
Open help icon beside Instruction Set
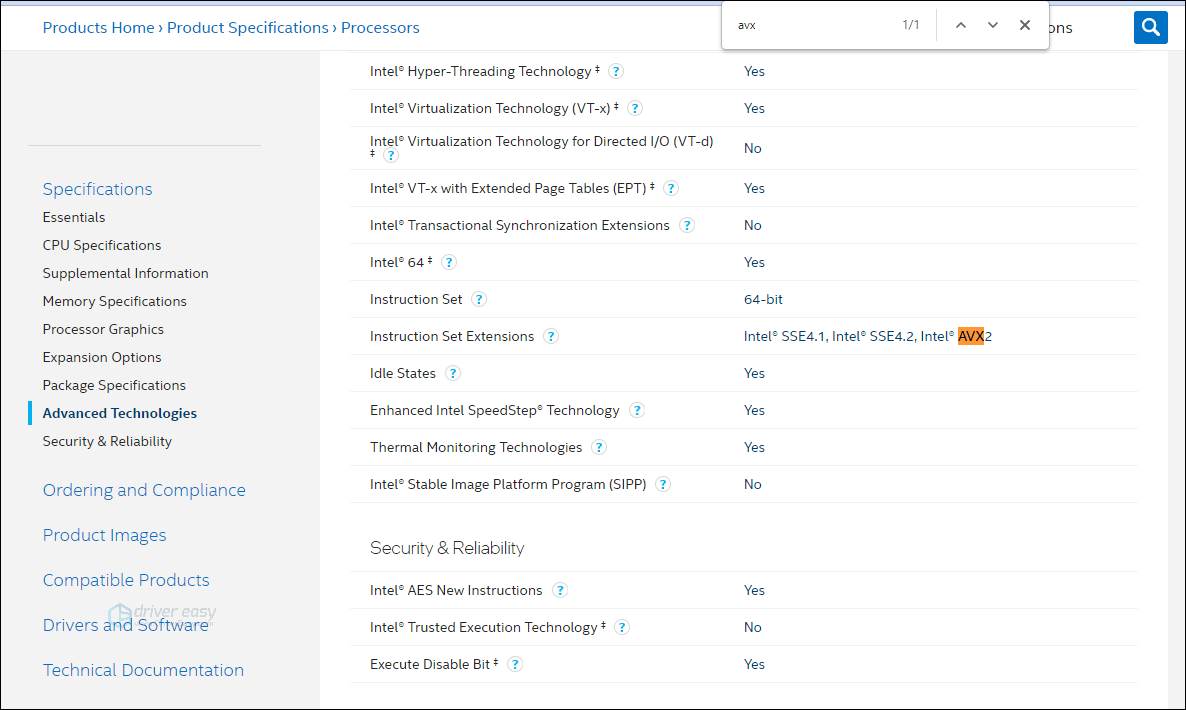pos(479,299)
